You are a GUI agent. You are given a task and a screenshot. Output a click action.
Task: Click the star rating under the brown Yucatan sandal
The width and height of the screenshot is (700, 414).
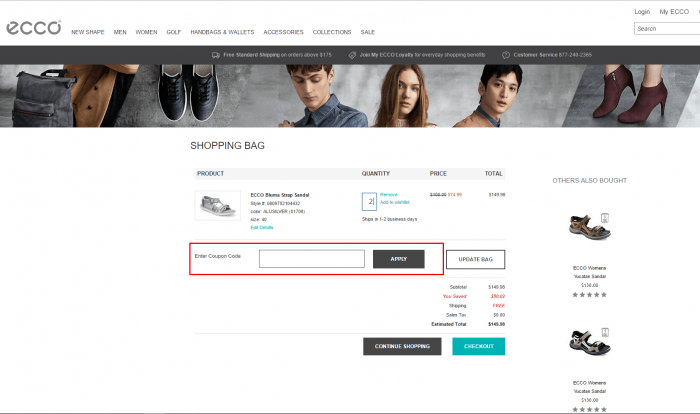589,295
